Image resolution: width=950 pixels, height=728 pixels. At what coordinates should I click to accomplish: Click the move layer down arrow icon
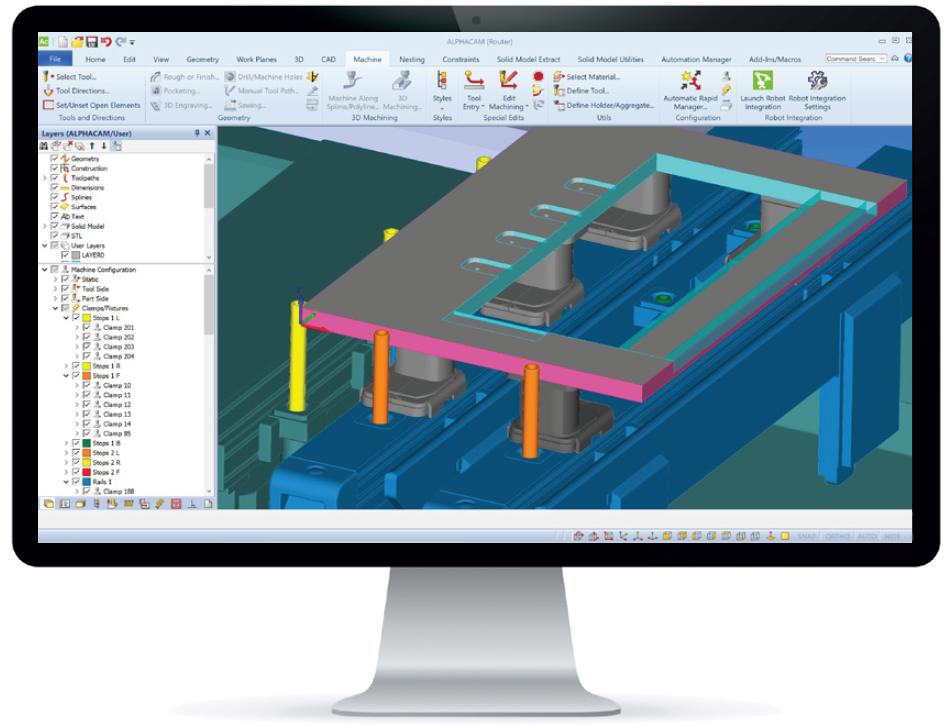click(104, 146)
